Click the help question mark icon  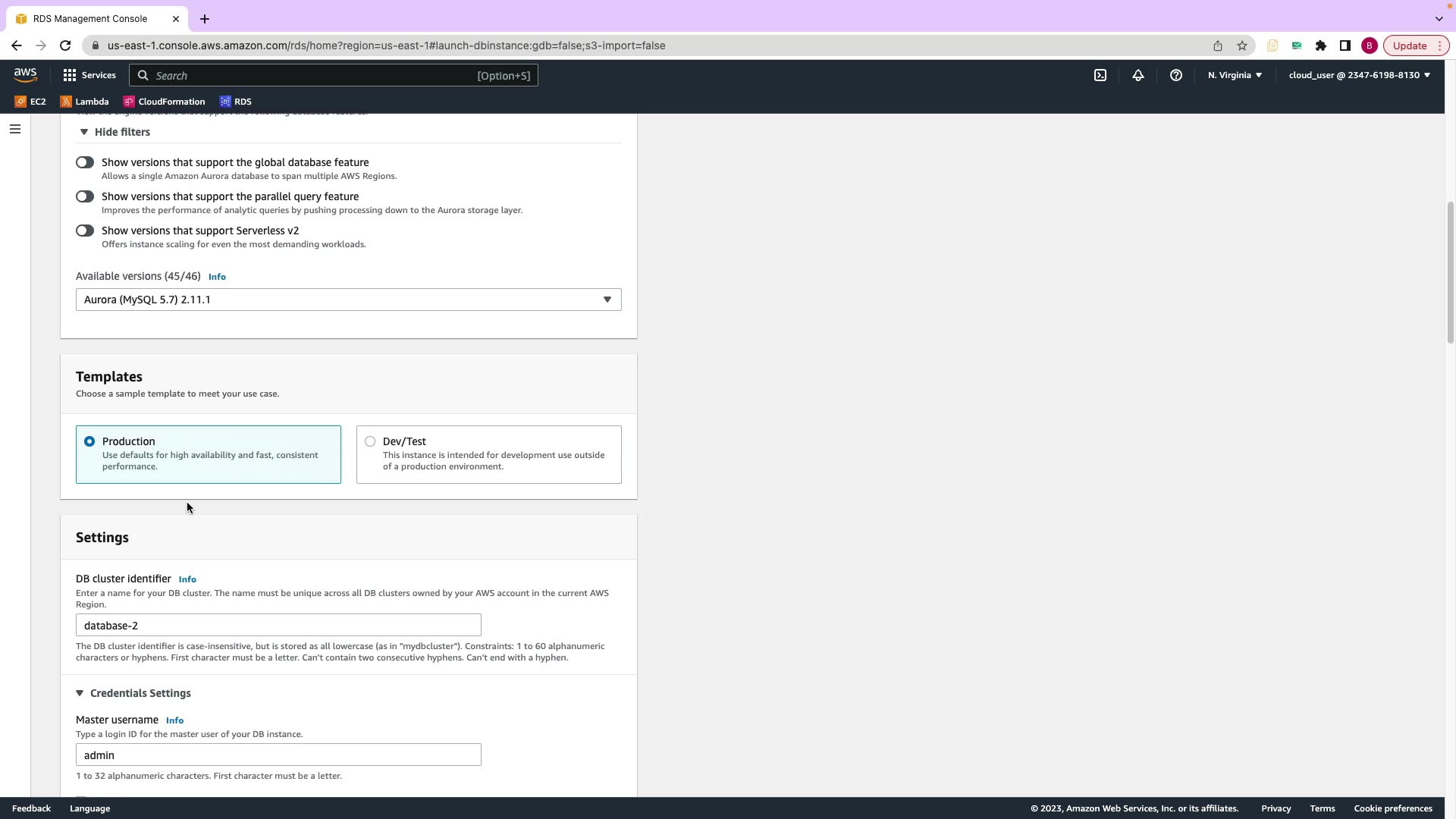click(x=1175, y=75)
